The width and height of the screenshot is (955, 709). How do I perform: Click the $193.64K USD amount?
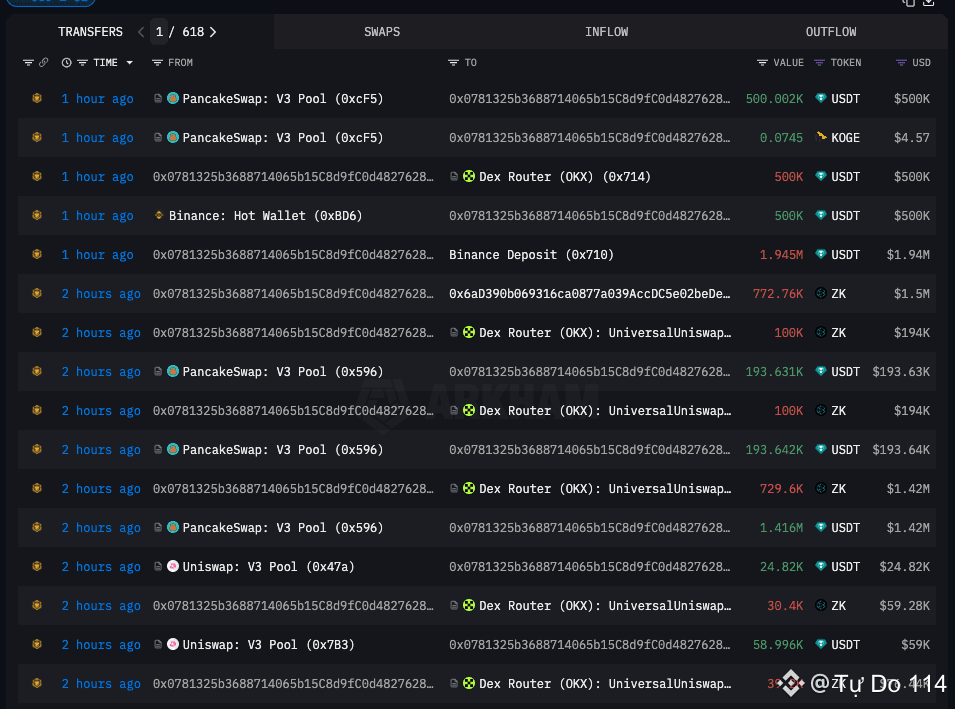point(901,450)
